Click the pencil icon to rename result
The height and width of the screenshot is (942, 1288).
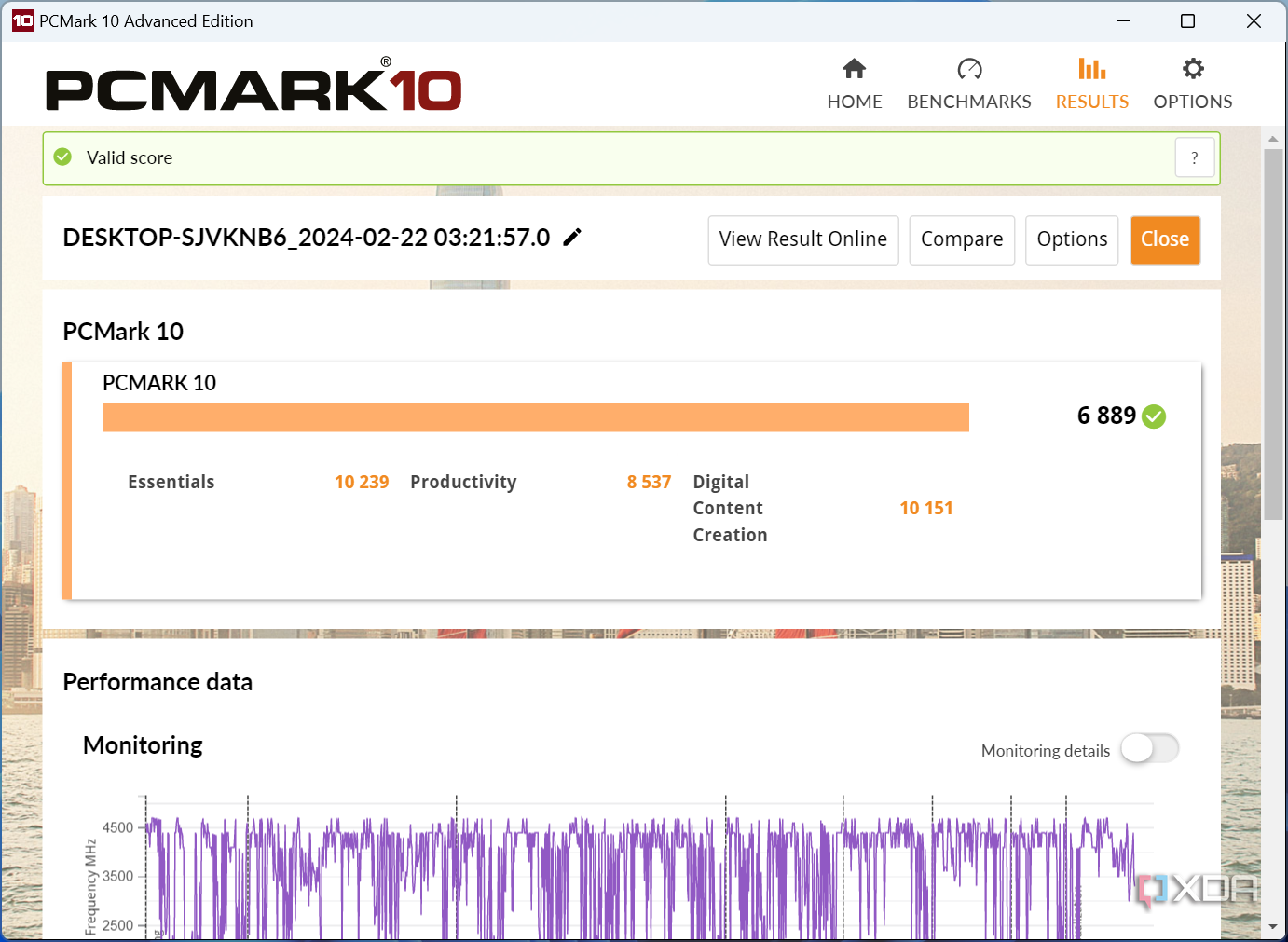572,238
